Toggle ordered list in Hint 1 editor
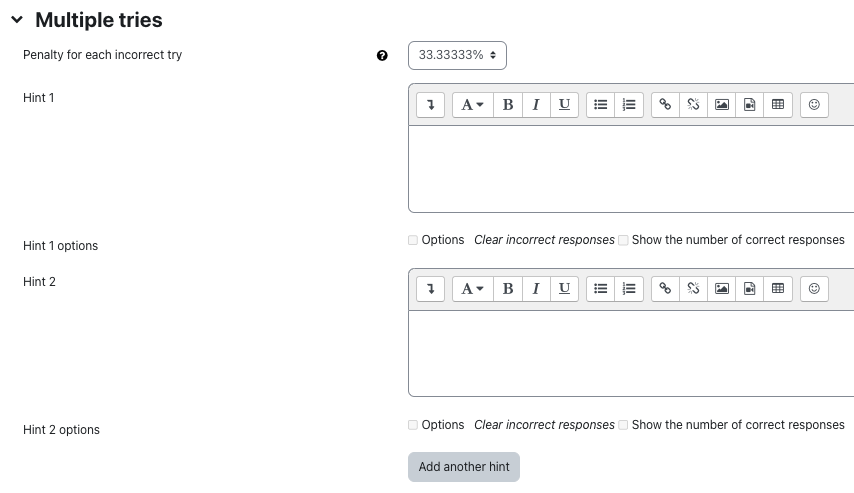Viewport: 854px width, 493px height. pyautogui.click(x=629, y=105)
